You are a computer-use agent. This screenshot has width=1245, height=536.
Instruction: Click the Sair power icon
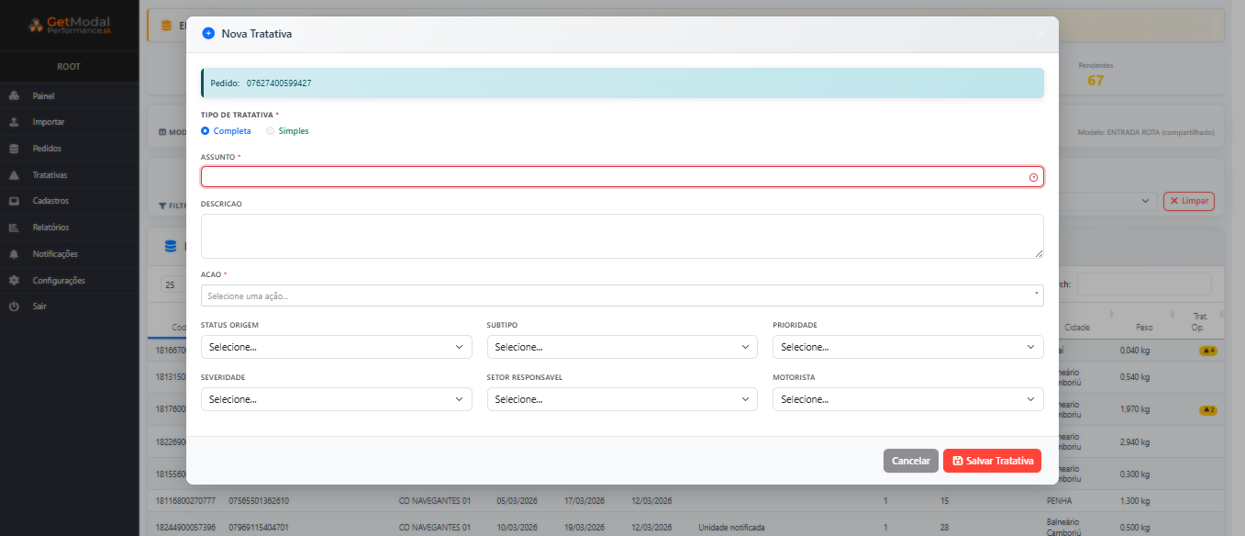[x=14, y=306]
